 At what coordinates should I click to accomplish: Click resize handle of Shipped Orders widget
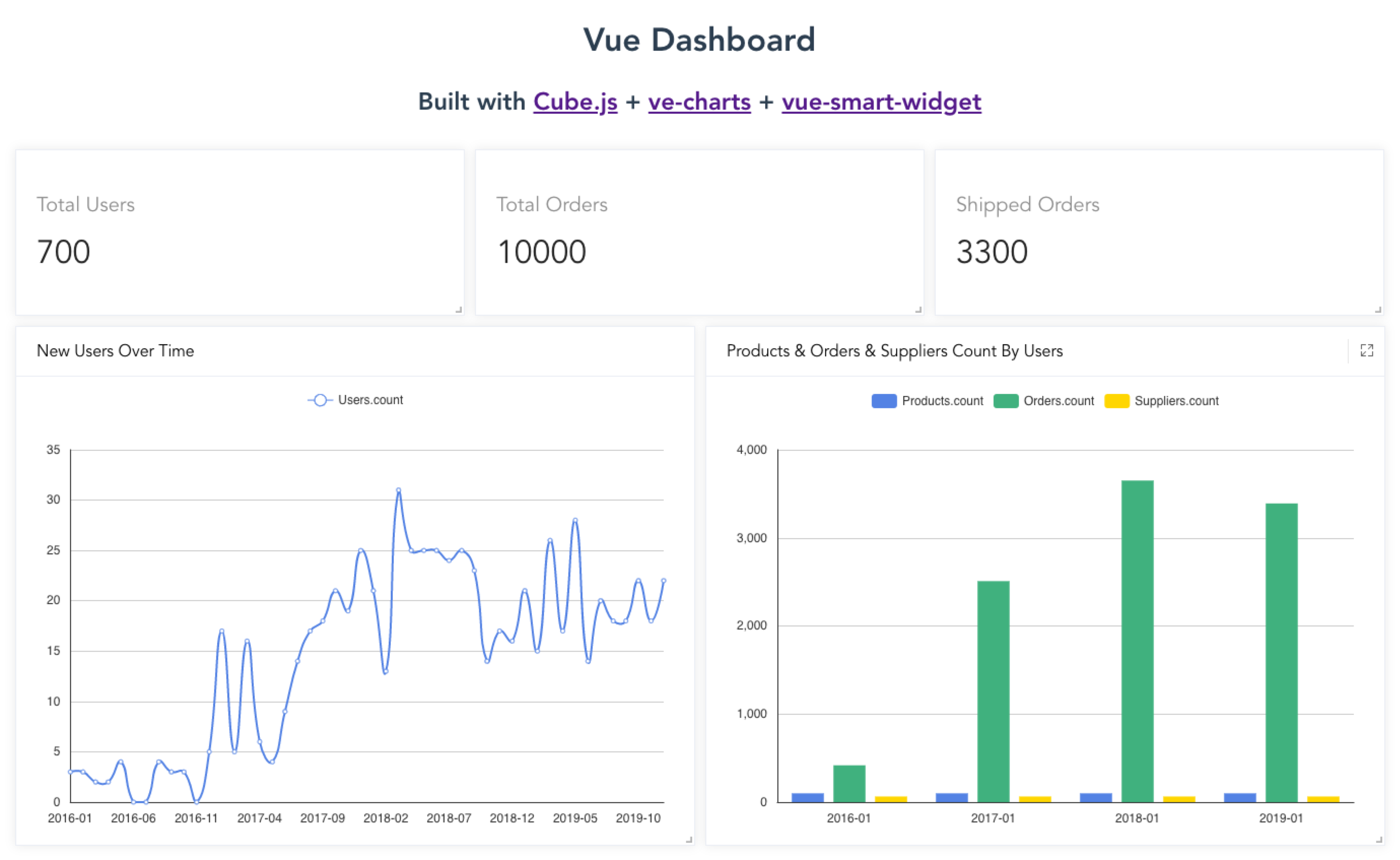1378,310
